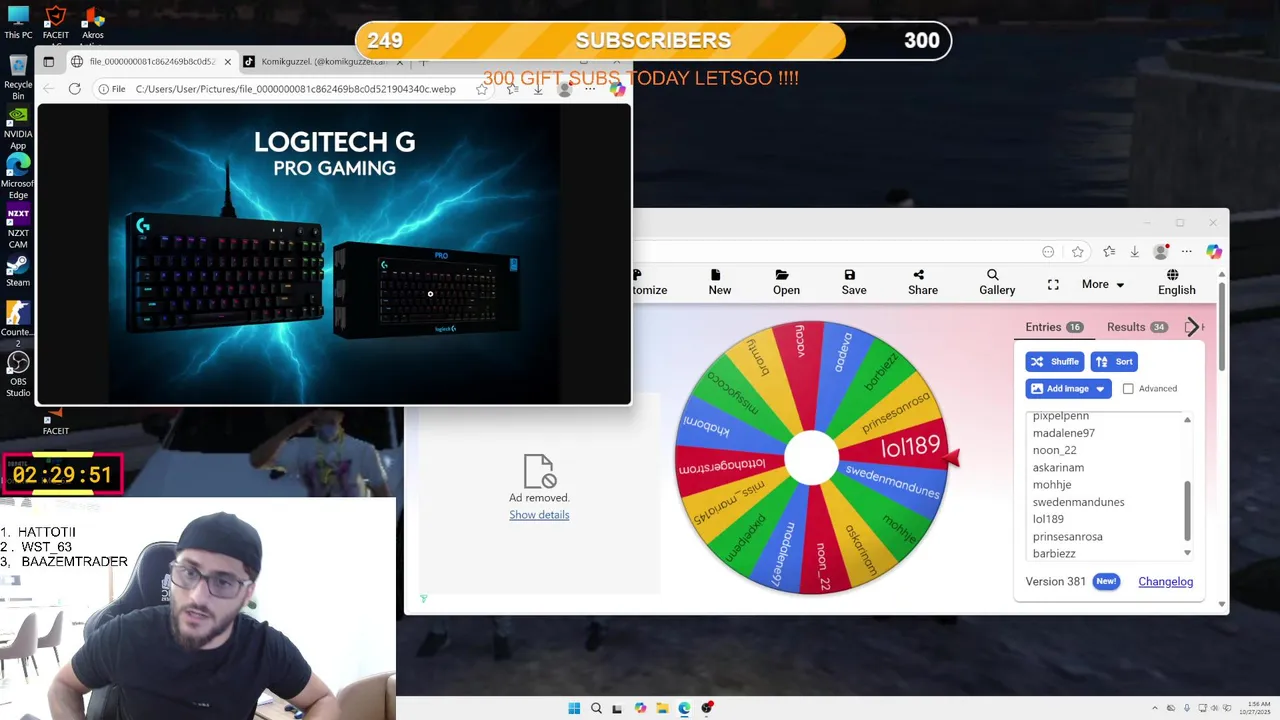The width and height of the screenshot is (1280, 720).
Task: Expand the More menu
Action: point(1103,285)
